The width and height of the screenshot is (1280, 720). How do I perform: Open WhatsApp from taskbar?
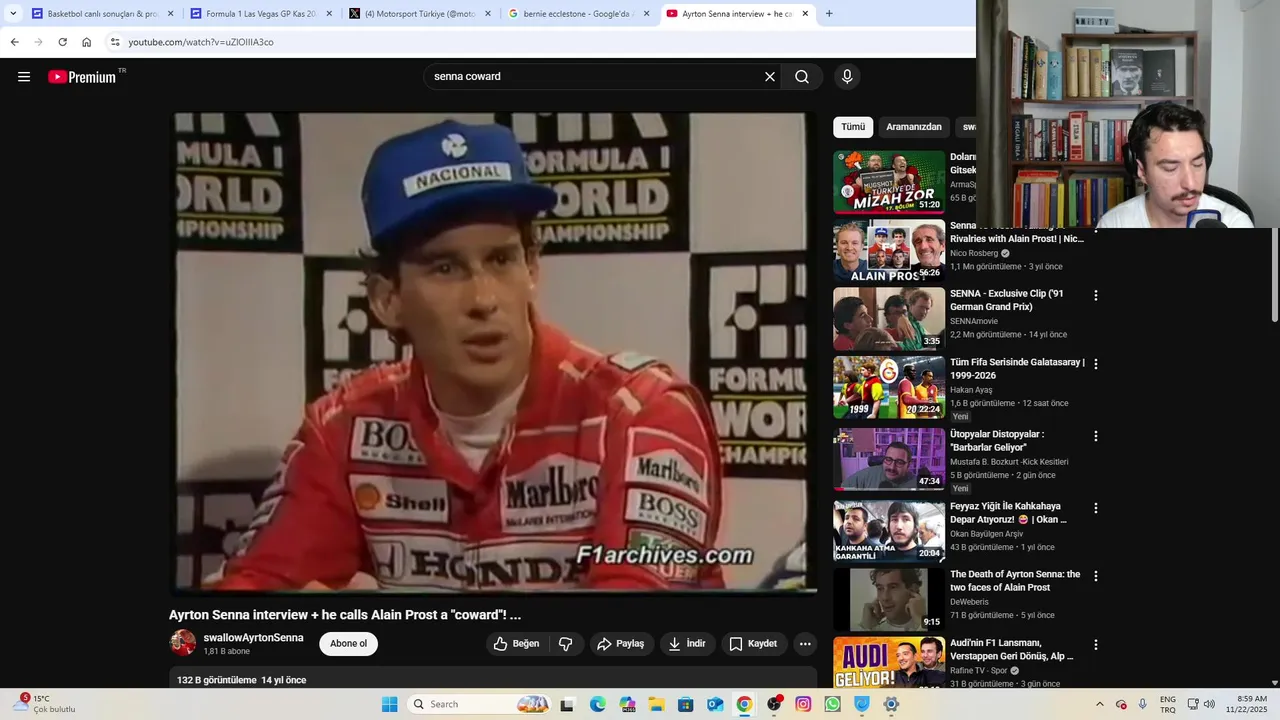[x=832, y=704]
